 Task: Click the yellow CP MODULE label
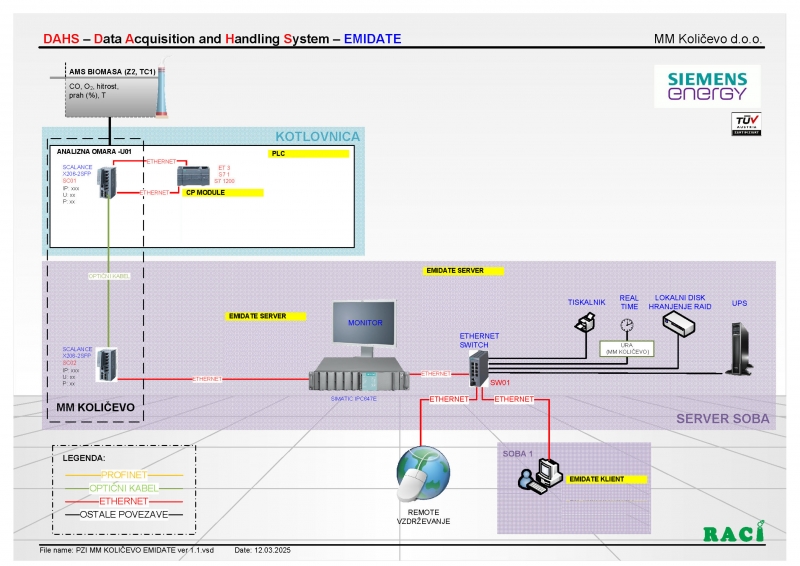(224, 192)
